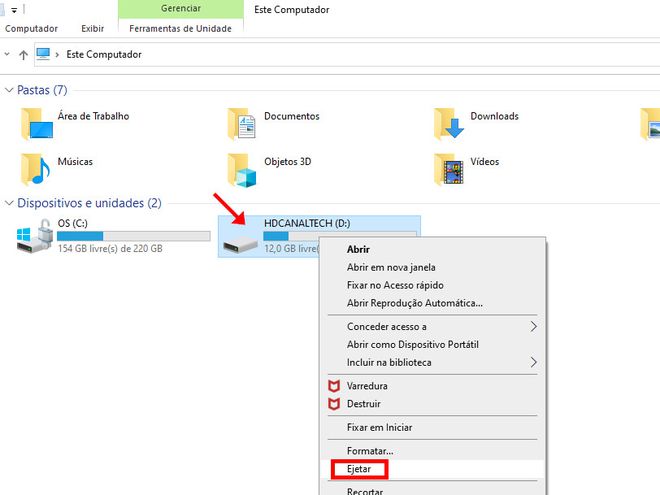This screenshot has width=660, height=495.
Task: Select Abrir Reprodução Automática option
Action: tap(415, 303)
